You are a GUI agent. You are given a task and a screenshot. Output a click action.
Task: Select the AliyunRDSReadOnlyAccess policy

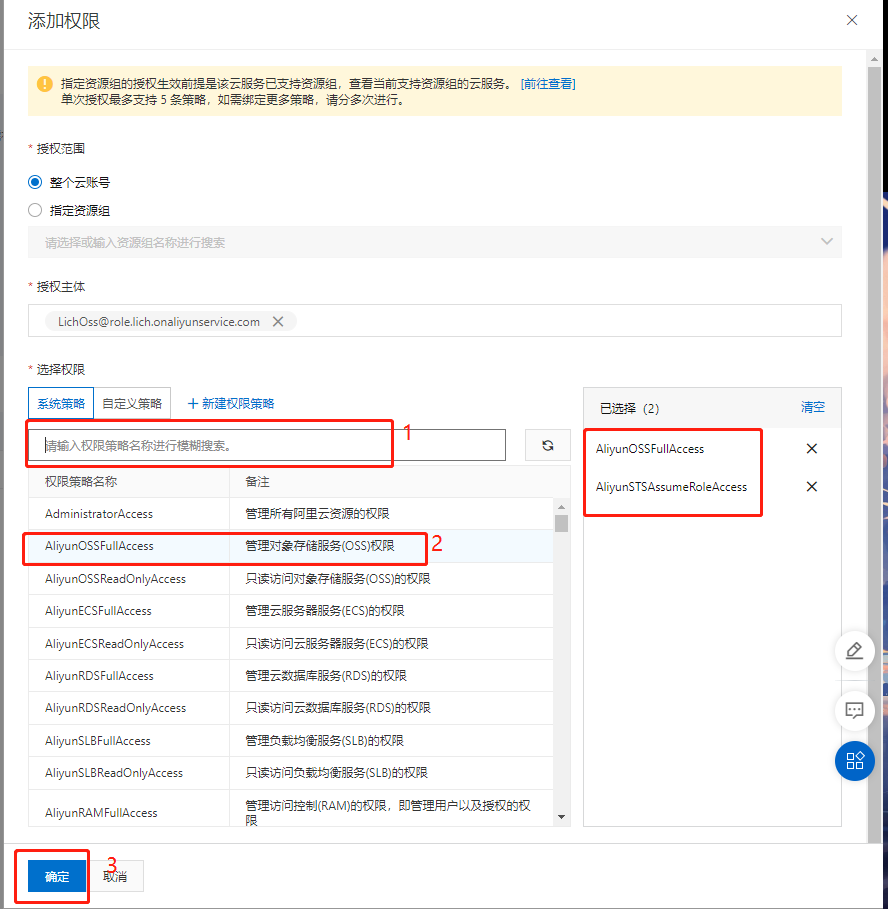click(290, 708)
